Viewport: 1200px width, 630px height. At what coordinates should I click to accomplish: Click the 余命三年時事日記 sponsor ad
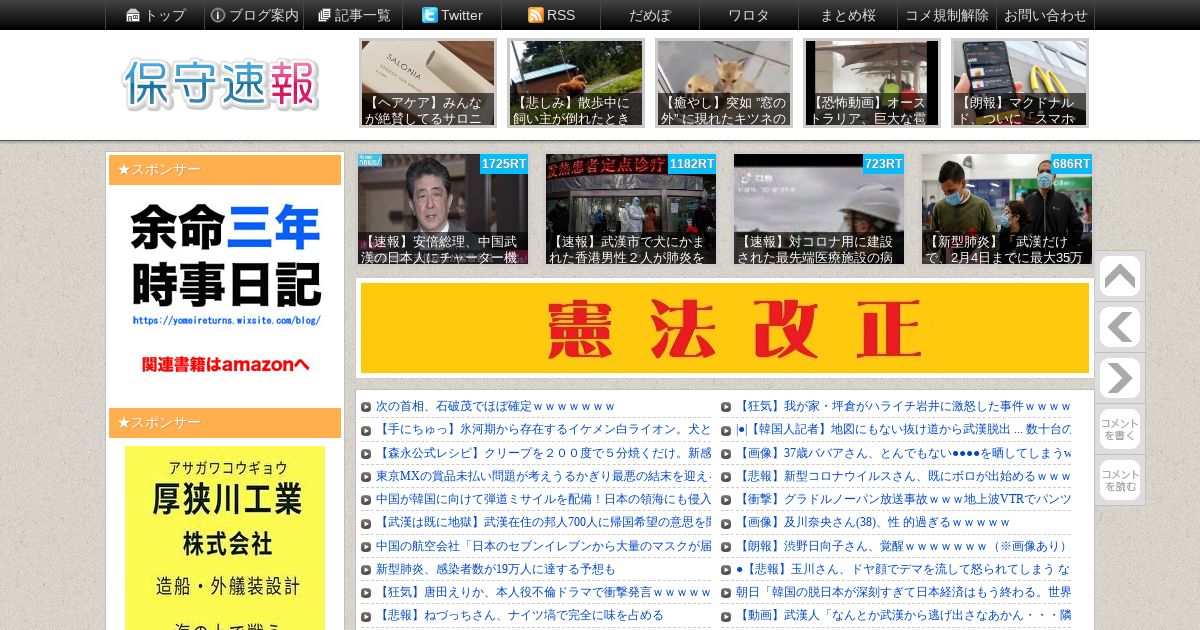225,290
